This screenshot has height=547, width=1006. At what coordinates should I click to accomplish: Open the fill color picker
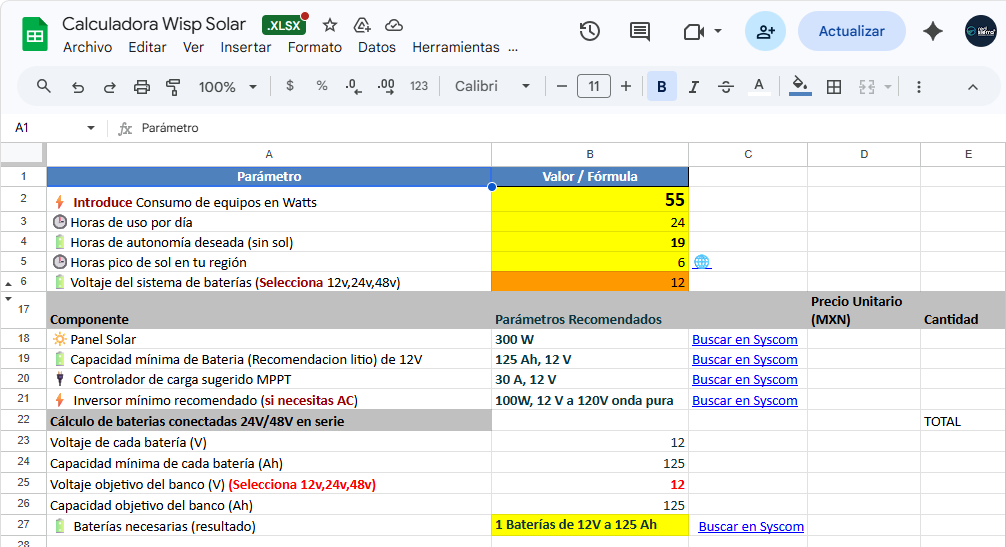pyautogui.click(x=799, y=87)
